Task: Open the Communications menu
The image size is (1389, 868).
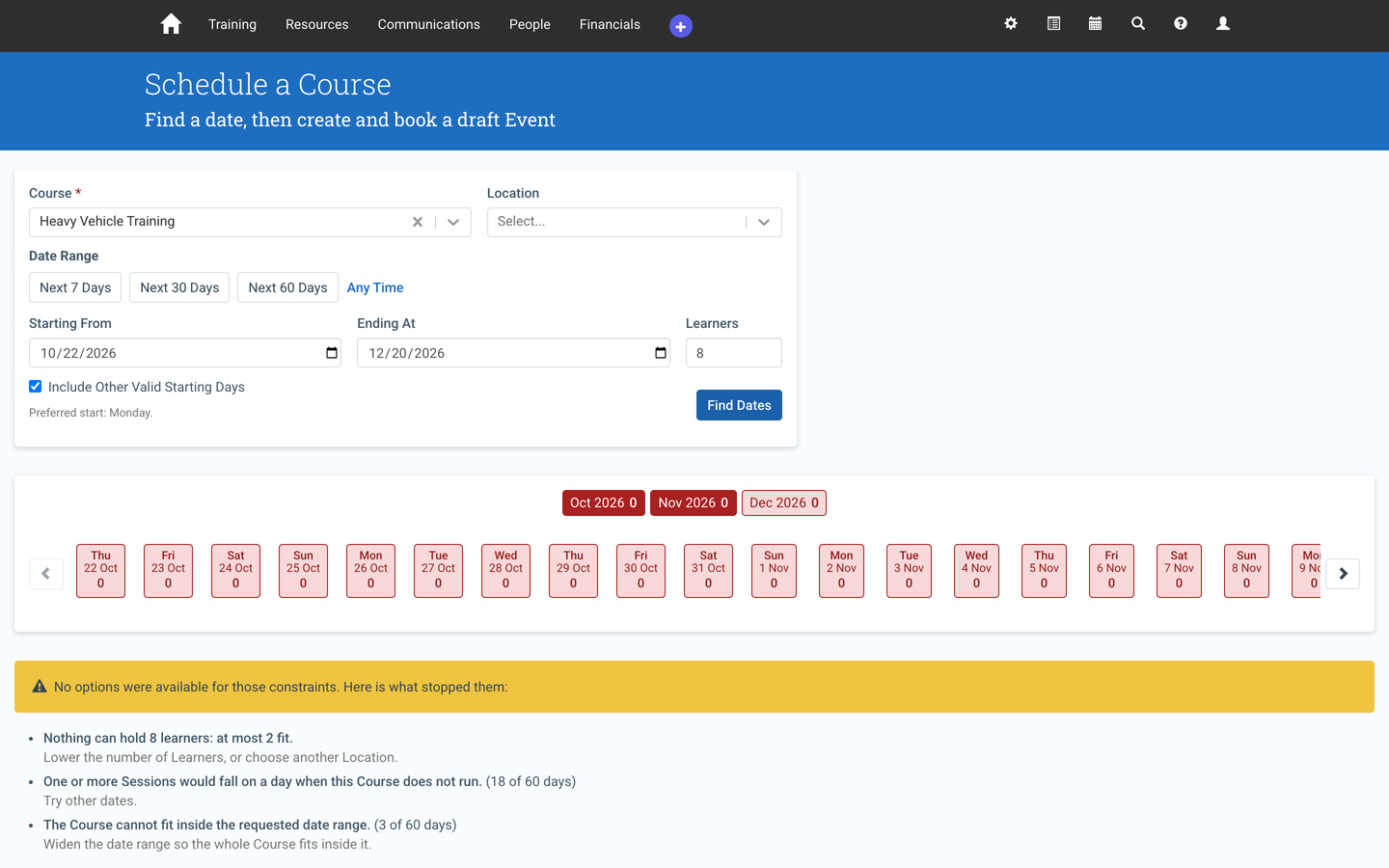Action: [x=429, y=24]
